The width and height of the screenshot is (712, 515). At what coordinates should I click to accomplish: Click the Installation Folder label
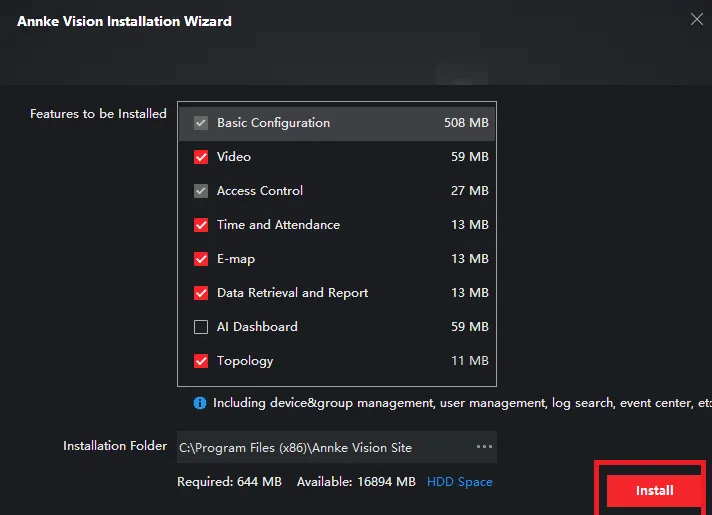tap(115, 446)
